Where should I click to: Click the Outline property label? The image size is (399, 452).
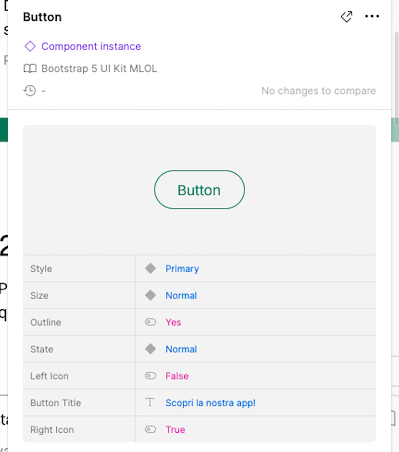coord(46,322)
